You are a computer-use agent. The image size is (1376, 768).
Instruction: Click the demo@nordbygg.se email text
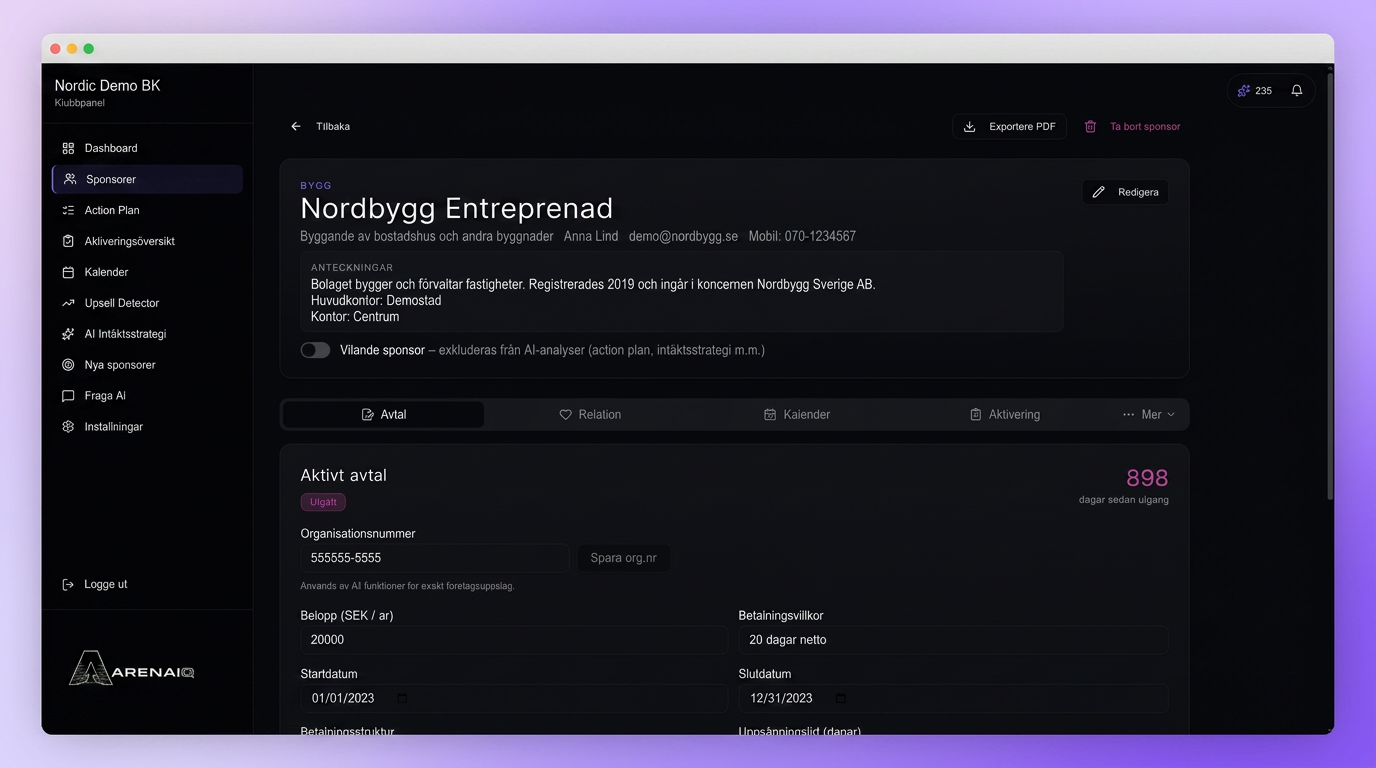[683, 236]
